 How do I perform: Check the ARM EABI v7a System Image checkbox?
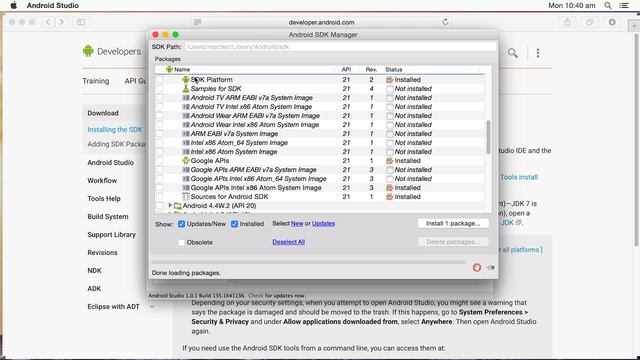160,133
